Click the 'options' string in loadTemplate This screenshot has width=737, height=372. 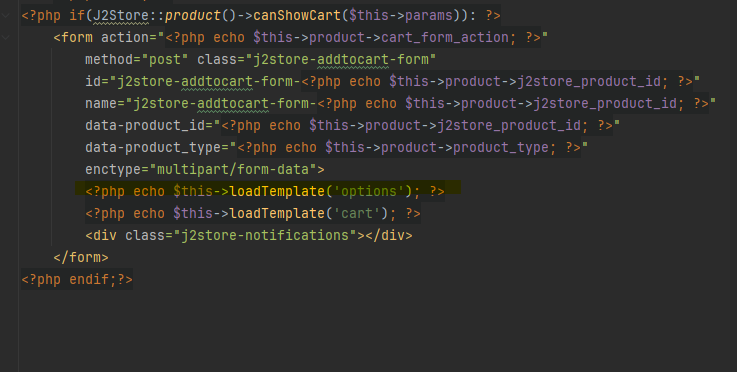369,191
